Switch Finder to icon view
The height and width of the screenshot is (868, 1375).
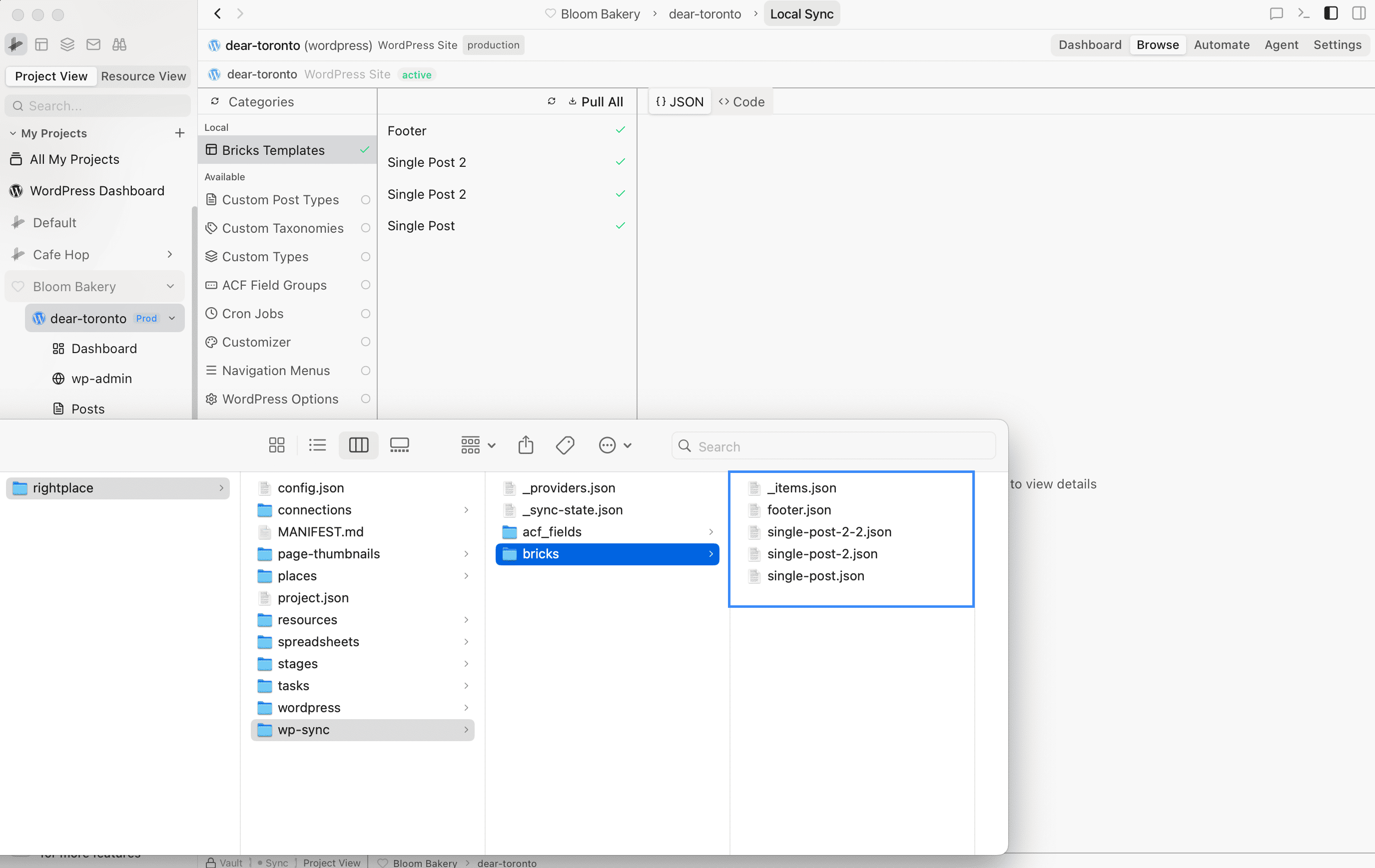coord(277,445)
